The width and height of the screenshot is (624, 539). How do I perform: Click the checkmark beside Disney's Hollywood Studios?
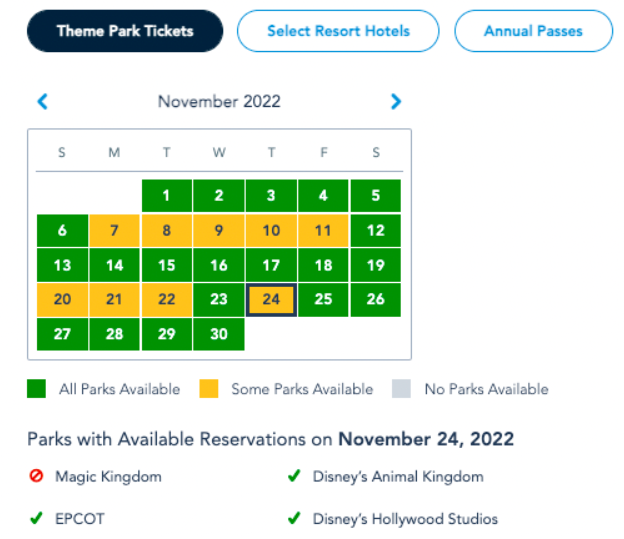tap(294, 519)
